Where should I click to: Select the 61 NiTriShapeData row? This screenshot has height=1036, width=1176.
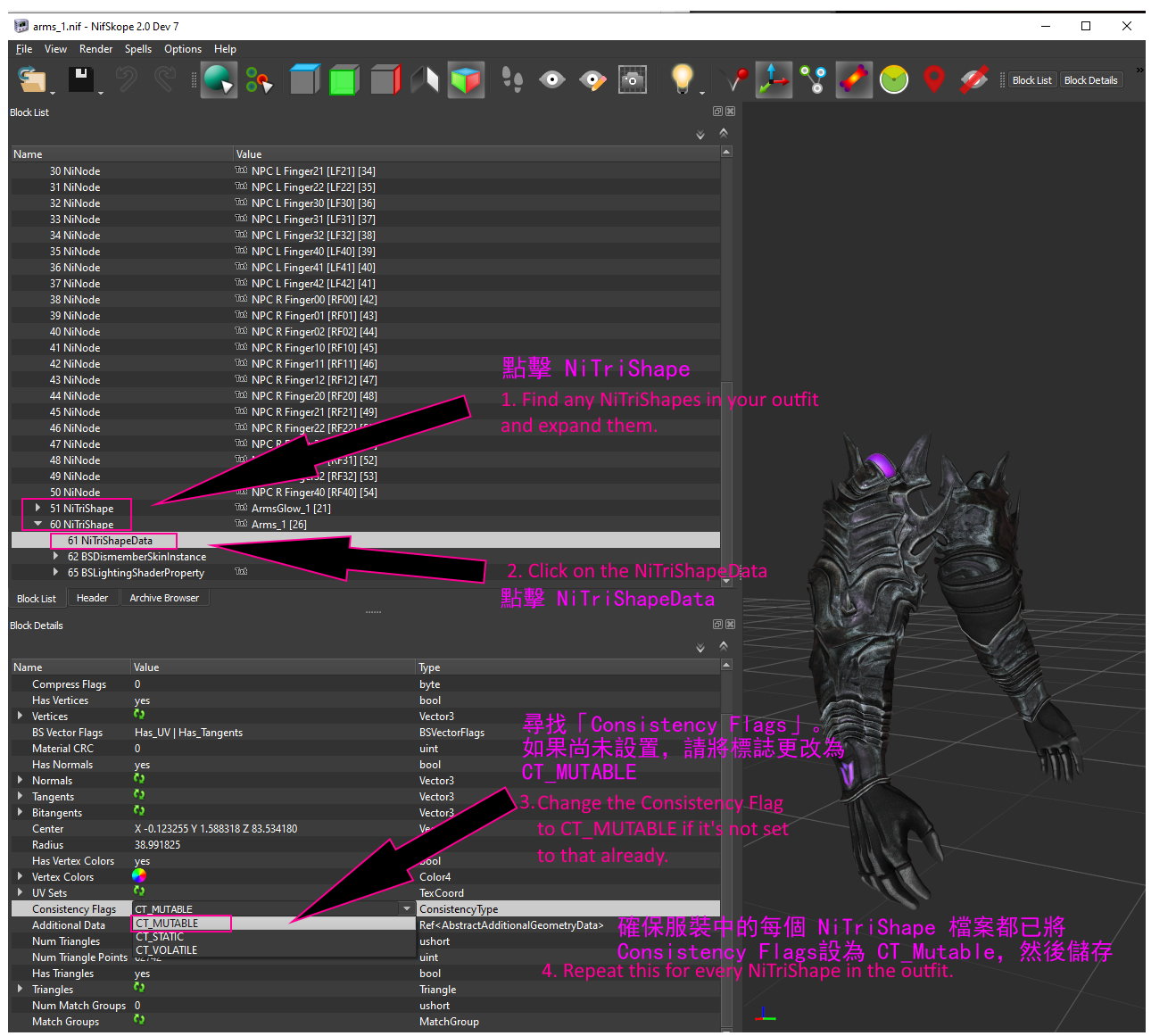tap(365, 540)
